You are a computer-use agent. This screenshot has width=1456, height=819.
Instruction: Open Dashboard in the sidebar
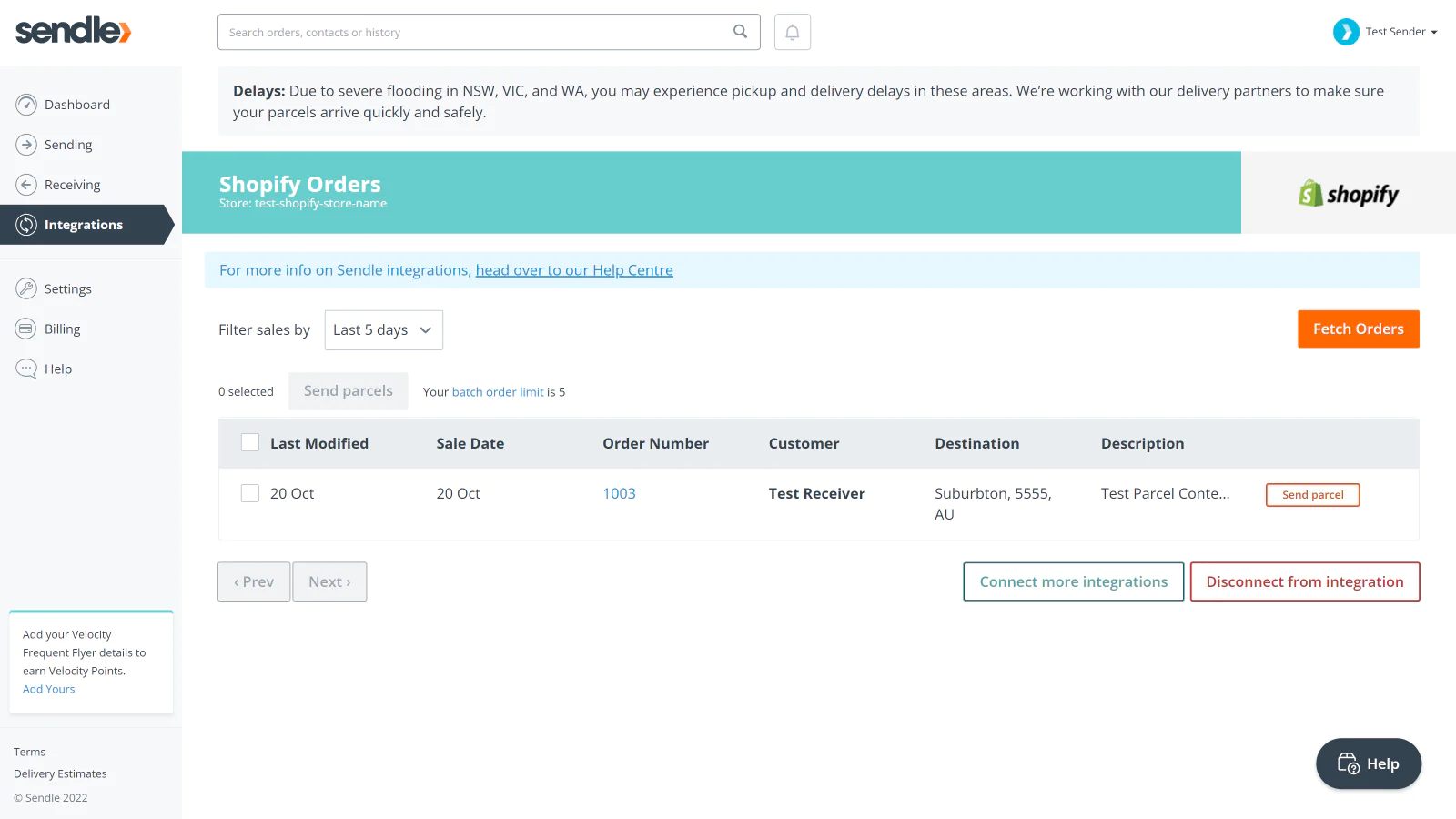pos(77,105)
